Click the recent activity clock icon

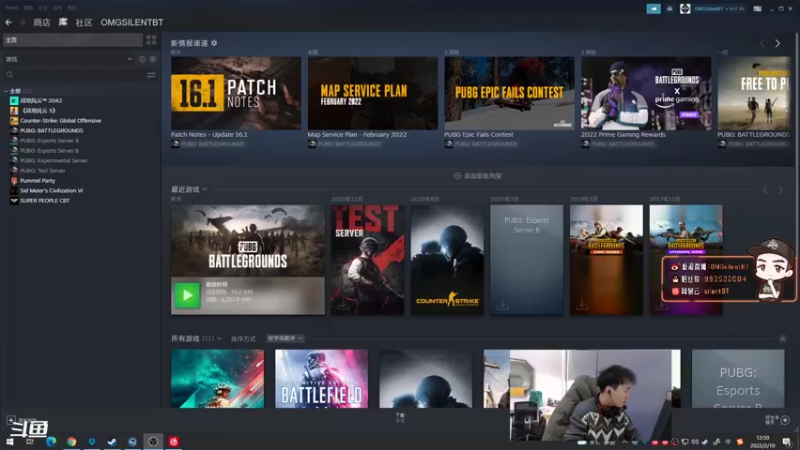point(142,59)
